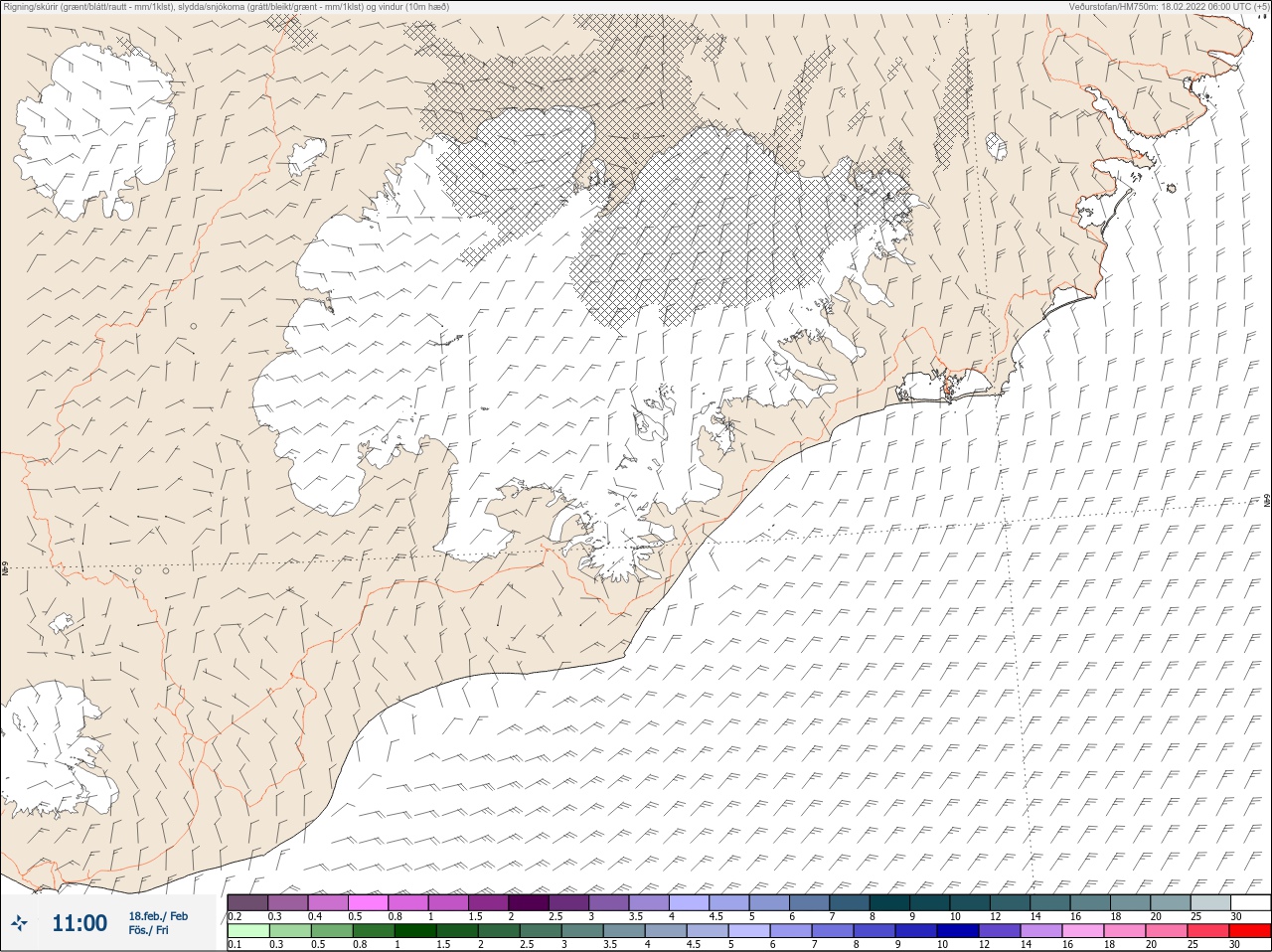The width and height of the screenshot is (1272, 952).
Task: Select the upper legend swatch between 6 and 7
Action: [x=810, y=903]
